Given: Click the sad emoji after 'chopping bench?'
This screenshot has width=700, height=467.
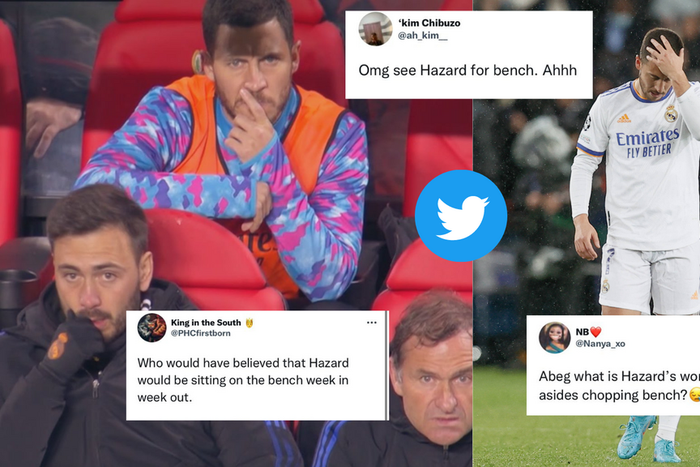Looking at the screenshot, I should pyautogui.click(x=694, y=395).
